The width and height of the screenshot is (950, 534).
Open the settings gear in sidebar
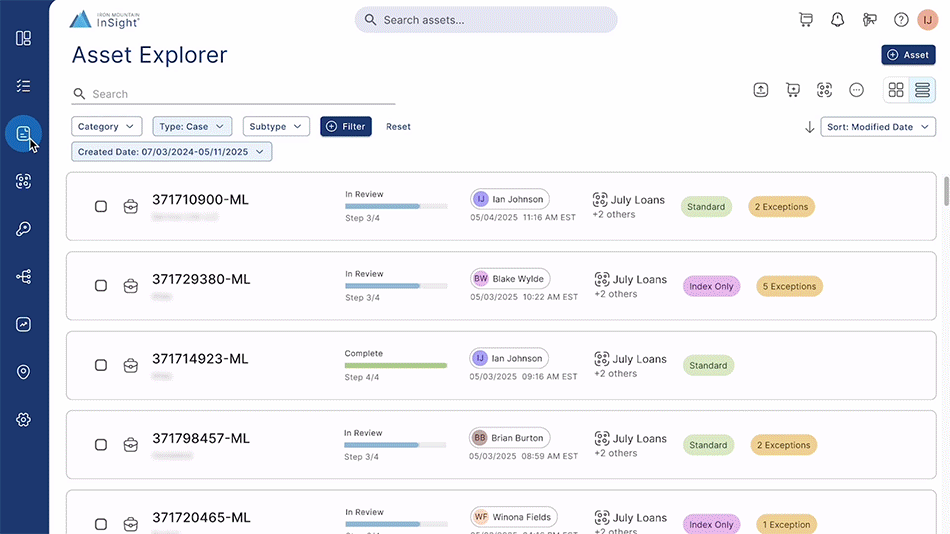click(24, 420)
